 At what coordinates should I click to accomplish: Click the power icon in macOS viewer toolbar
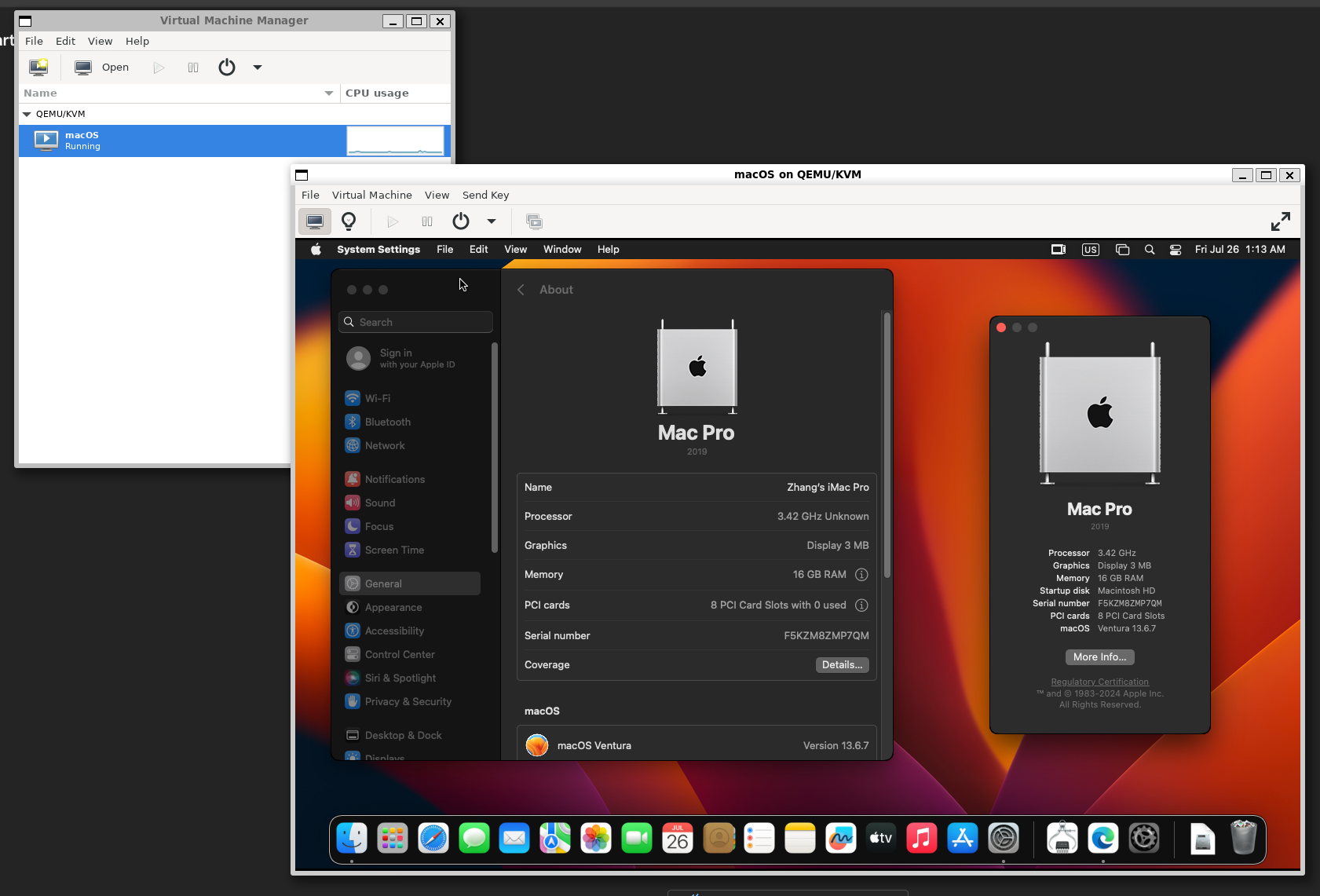(x=461, y=221)
